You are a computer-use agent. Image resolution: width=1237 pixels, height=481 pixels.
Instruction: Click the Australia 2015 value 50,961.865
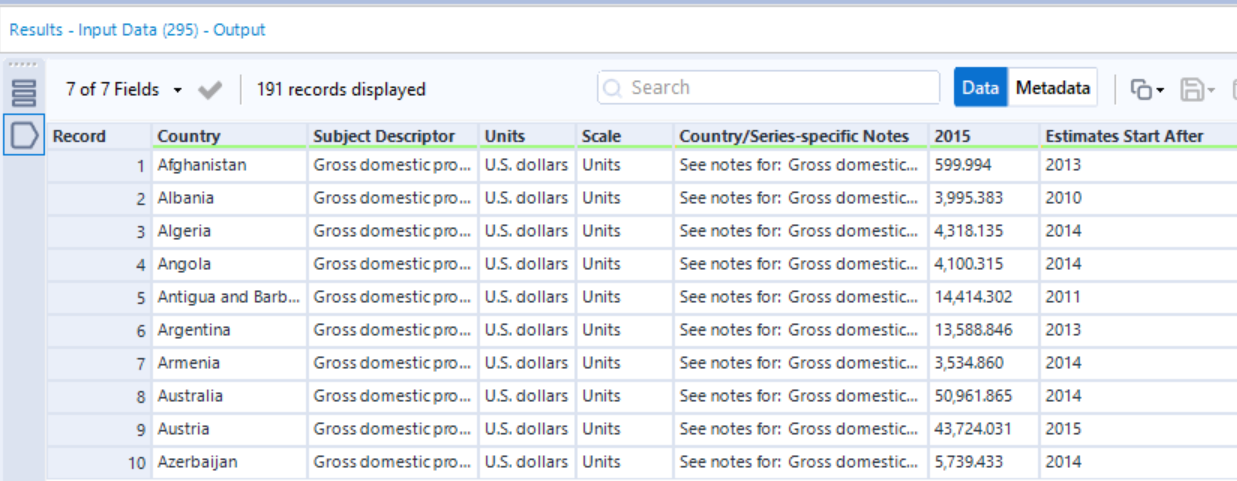(x=973, y=396)
